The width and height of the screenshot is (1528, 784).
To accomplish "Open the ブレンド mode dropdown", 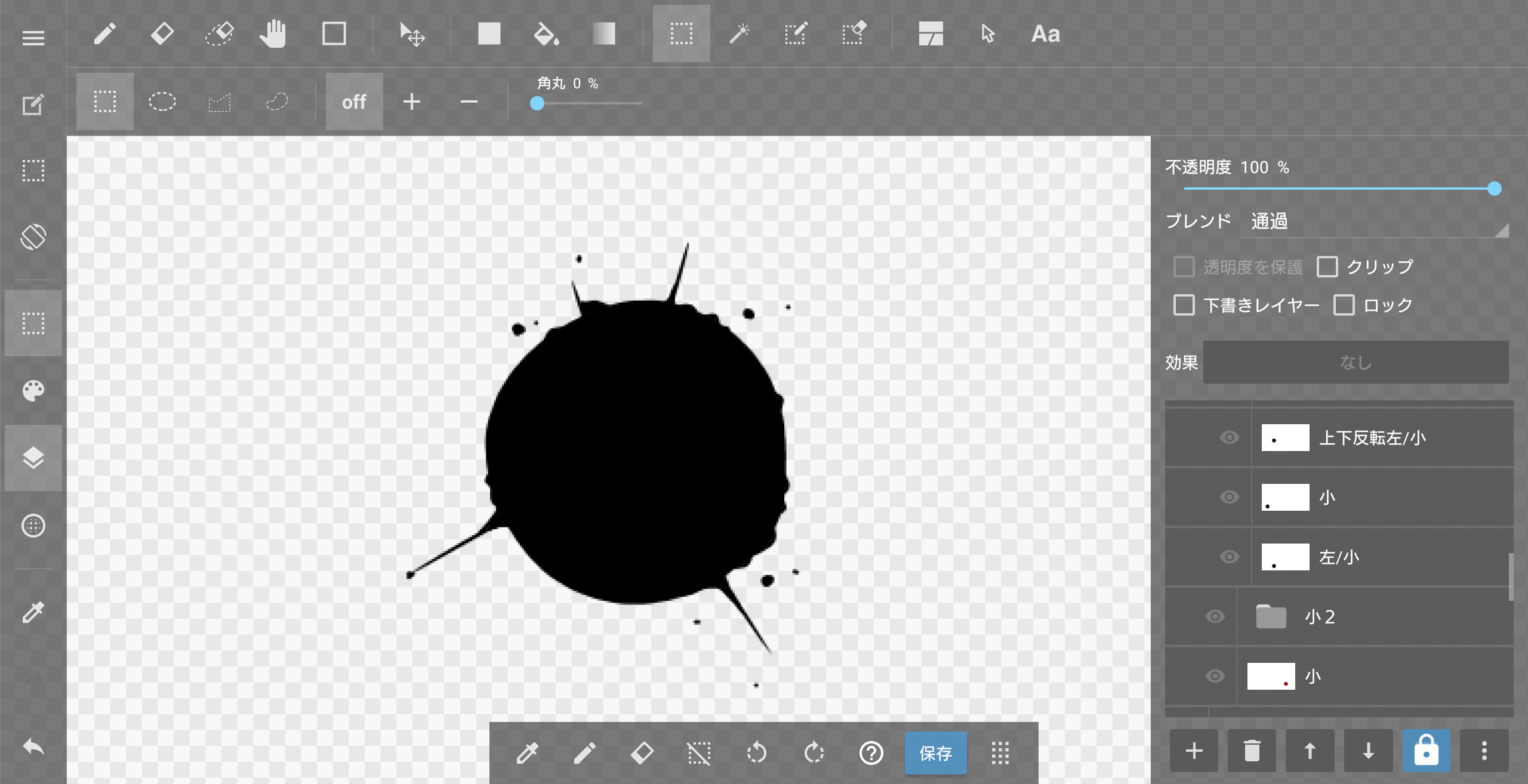I will coord(1373,222).
